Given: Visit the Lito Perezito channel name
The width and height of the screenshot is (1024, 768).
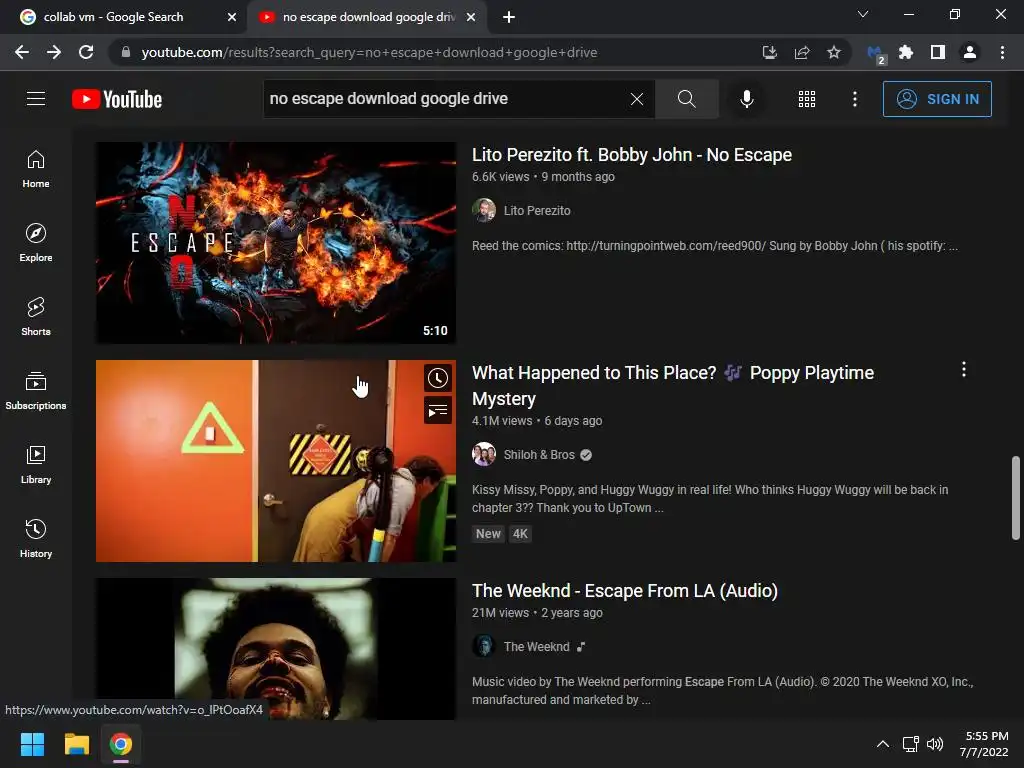Looking at the screenshot, I should 537,210.
